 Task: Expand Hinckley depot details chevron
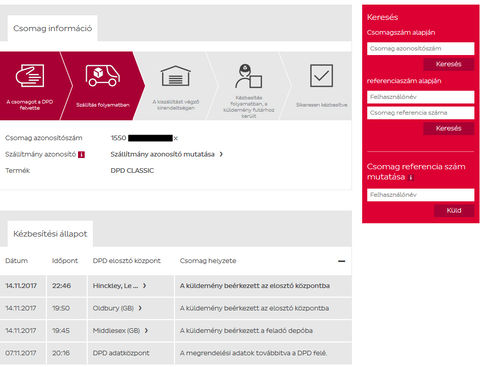coord(145,286)
